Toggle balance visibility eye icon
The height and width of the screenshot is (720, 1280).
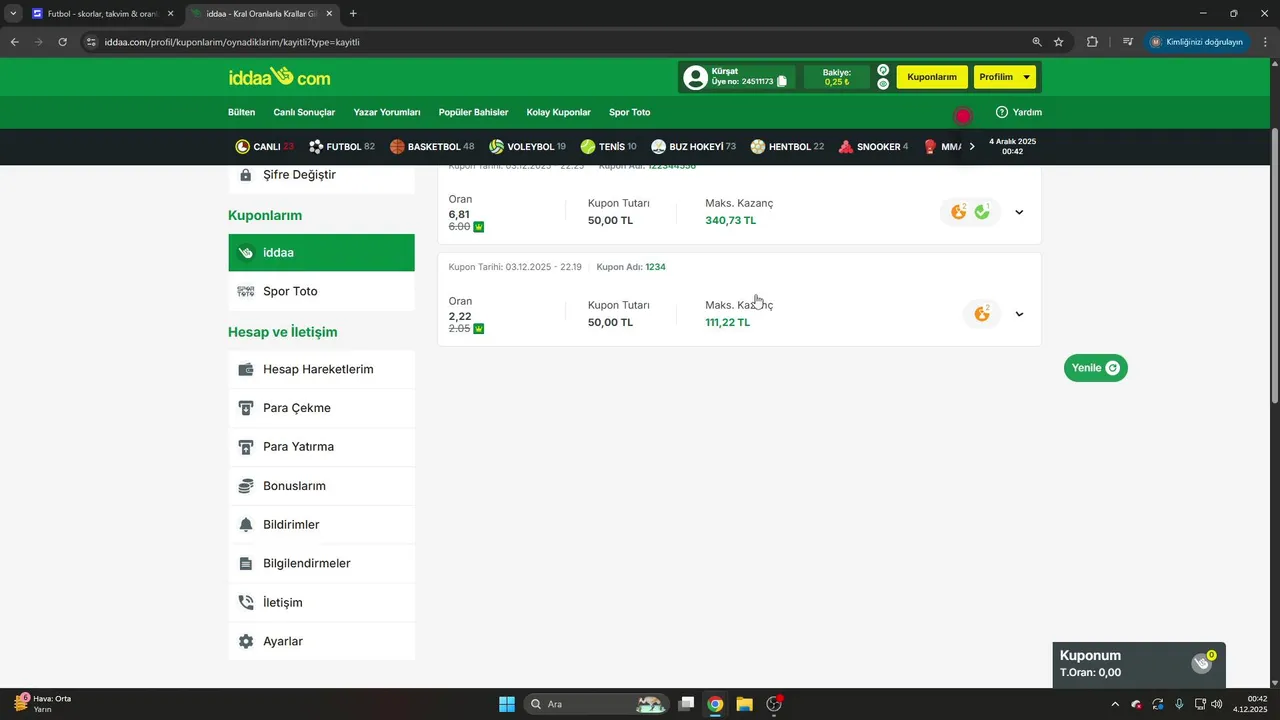(883, 84)
